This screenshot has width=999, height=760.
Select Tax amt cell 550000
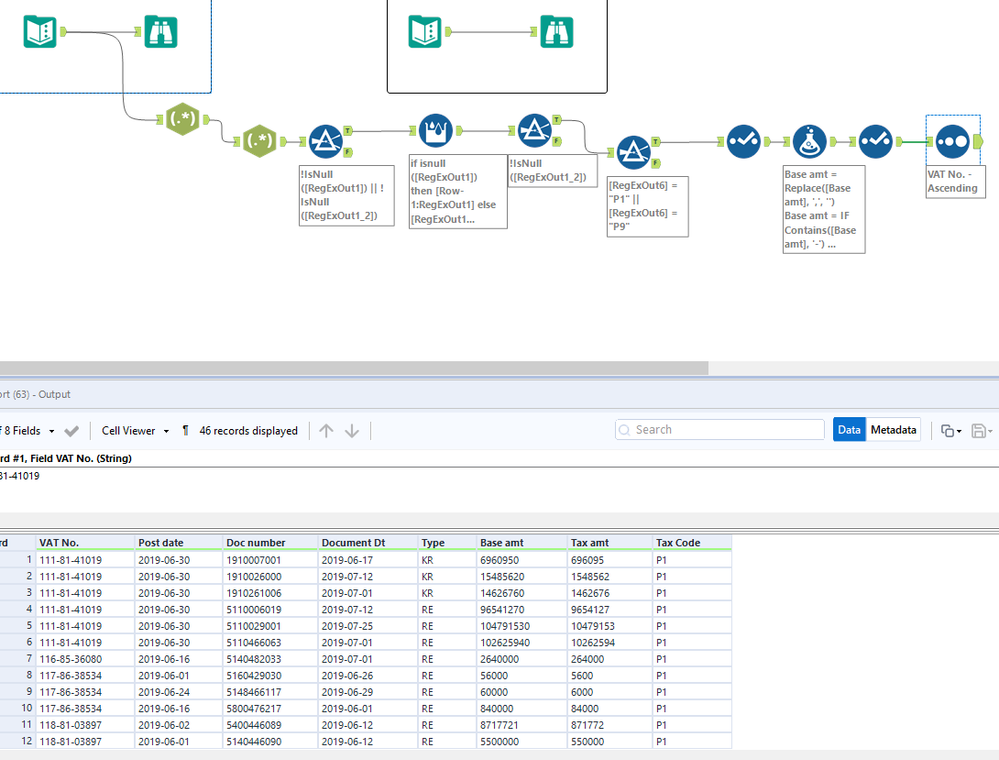point(610,742)
